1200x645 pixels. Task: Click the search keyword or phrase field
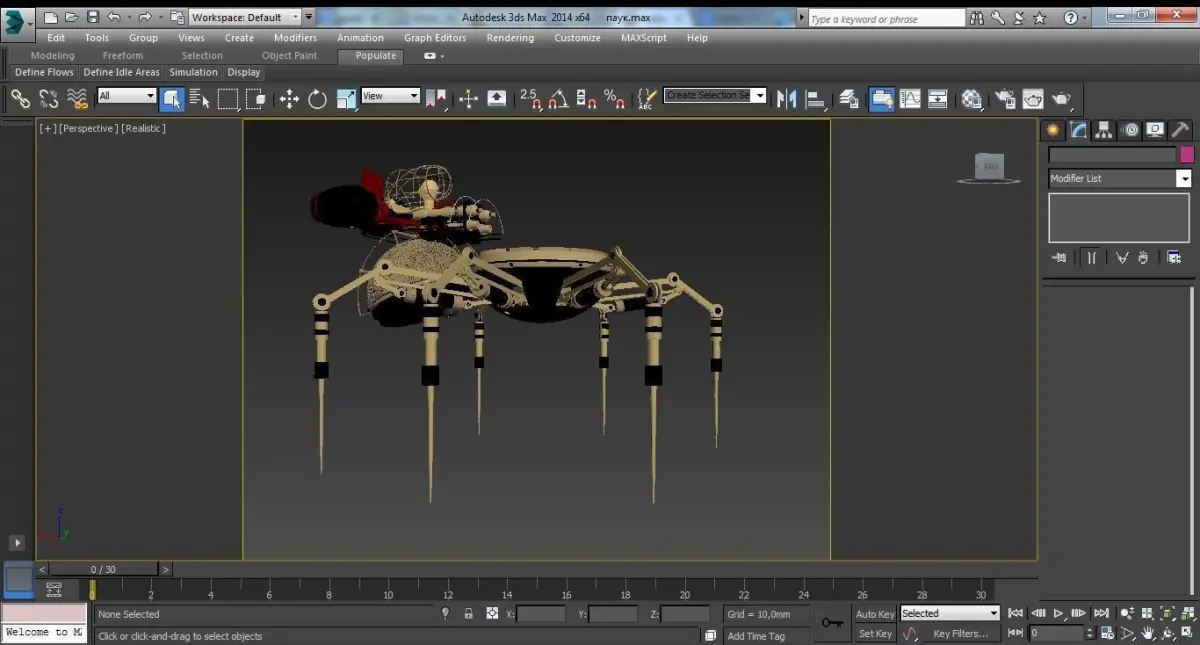pyautogui.click(x=886, y=18)
